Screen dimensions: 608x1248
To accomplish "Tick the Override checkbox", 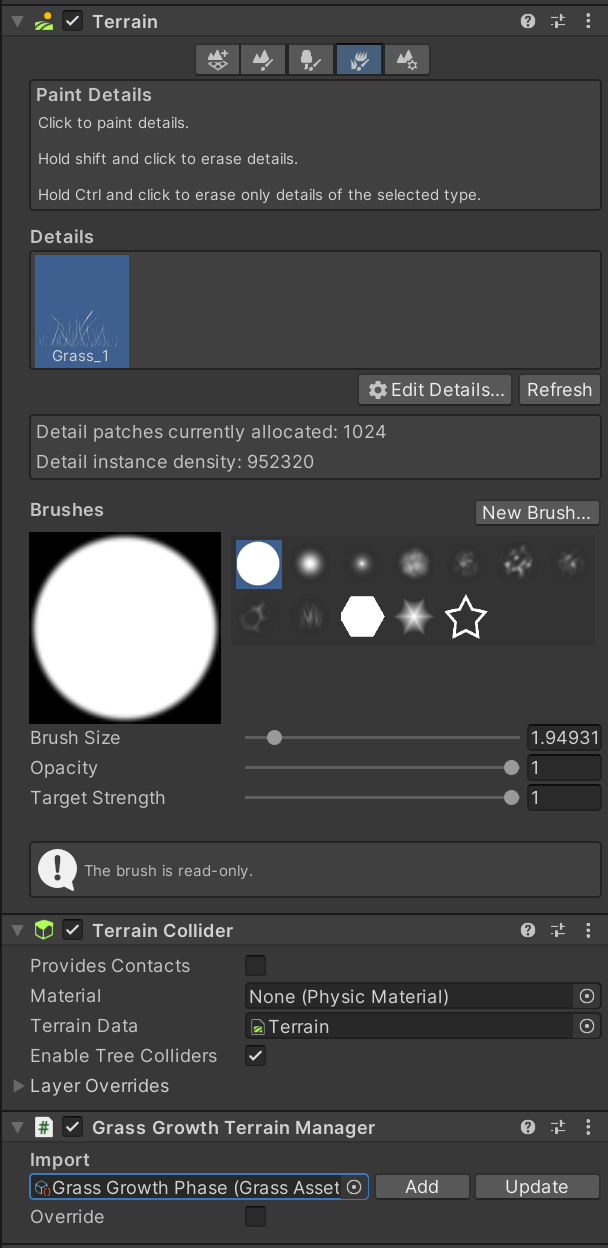I will click(256, 1217).
